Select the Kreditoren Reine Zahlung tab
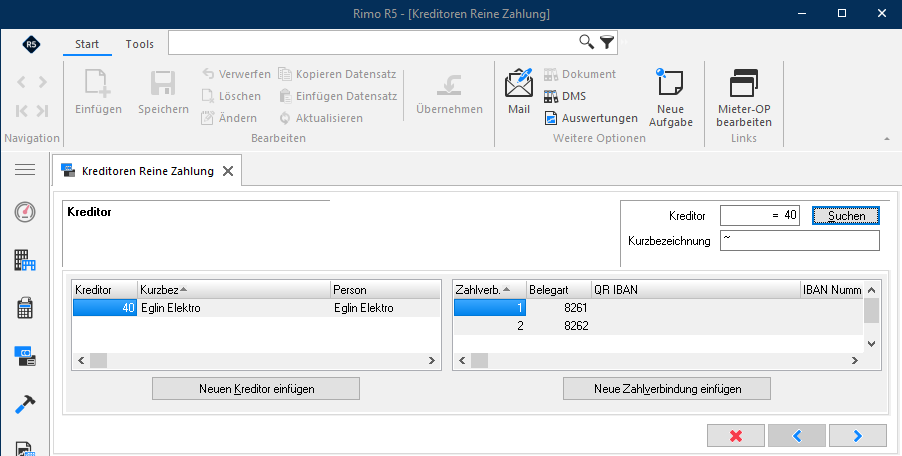 pos(147,171)
